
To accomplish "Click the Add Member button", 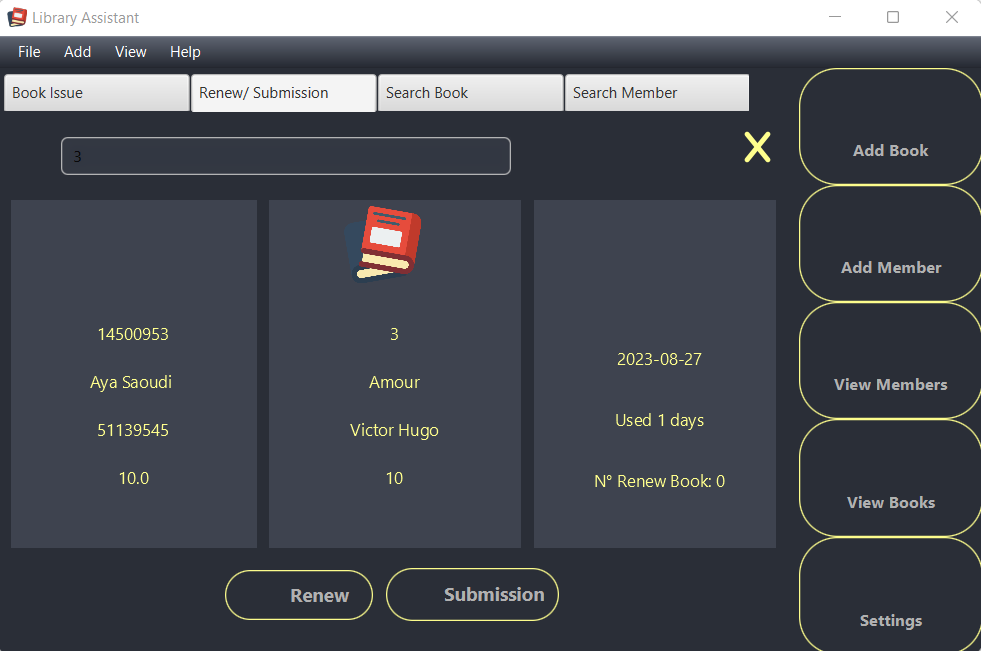I will (890, 243).
